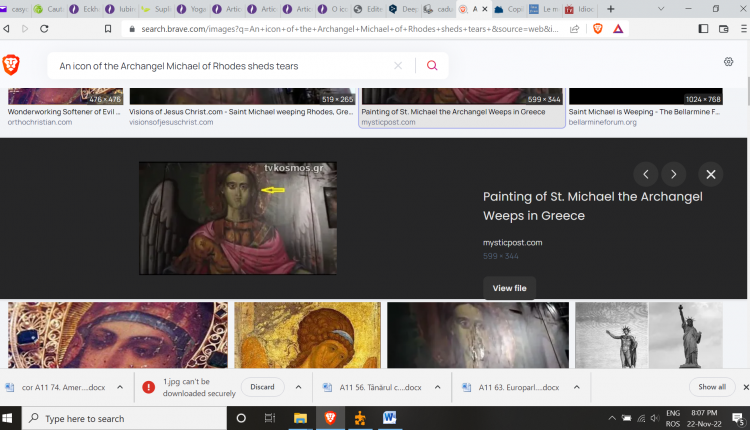
Task: Click the search query input field
Action: [220, 66]
